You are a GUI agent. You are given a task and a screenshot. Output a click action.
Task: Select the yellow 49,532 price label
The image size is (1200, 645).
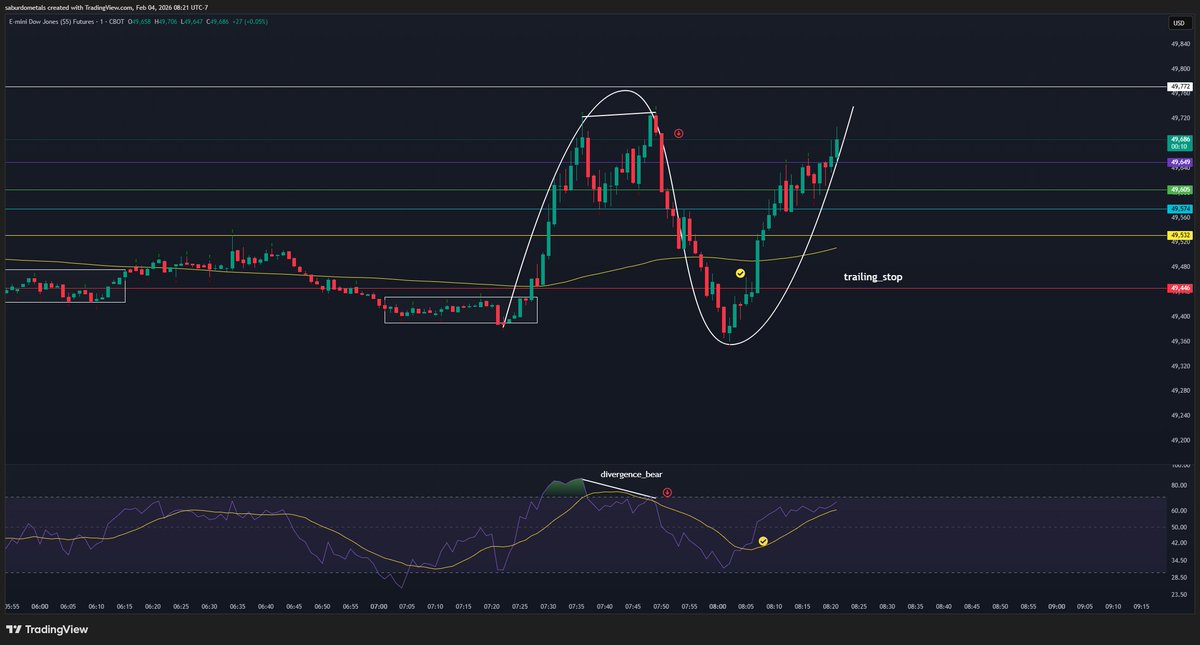pyautogui.click(x=1180, y=236)
